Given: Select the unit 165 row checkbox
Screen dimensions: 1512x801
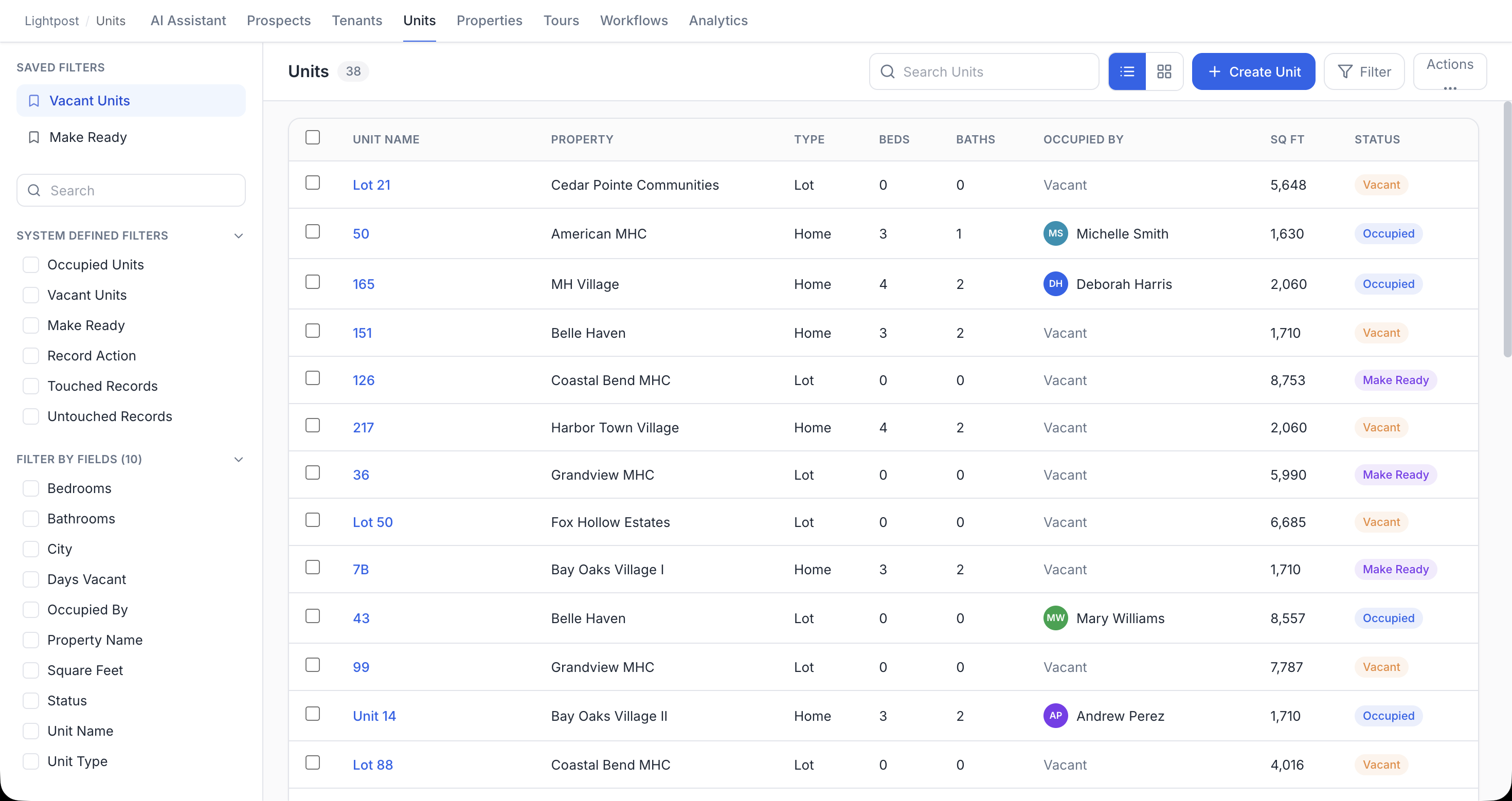Looking at the screenshot, I should coord(313,282).
